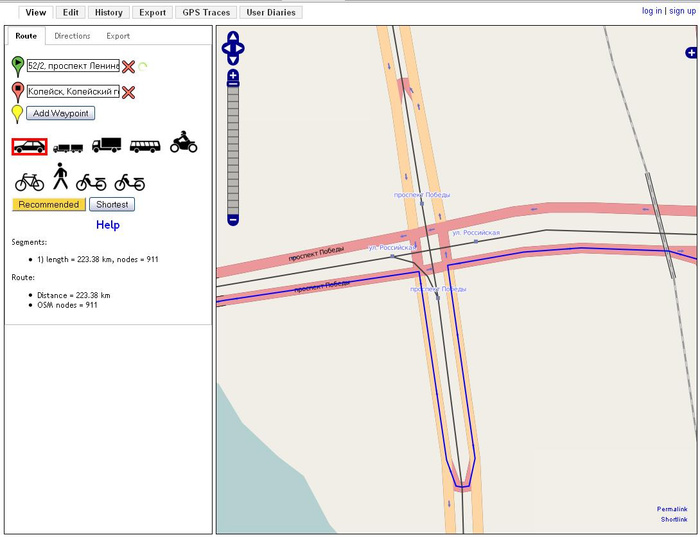Expand the map layer switcher plus
The height and width of the screenshot is (537, 700).
point(691,52)
